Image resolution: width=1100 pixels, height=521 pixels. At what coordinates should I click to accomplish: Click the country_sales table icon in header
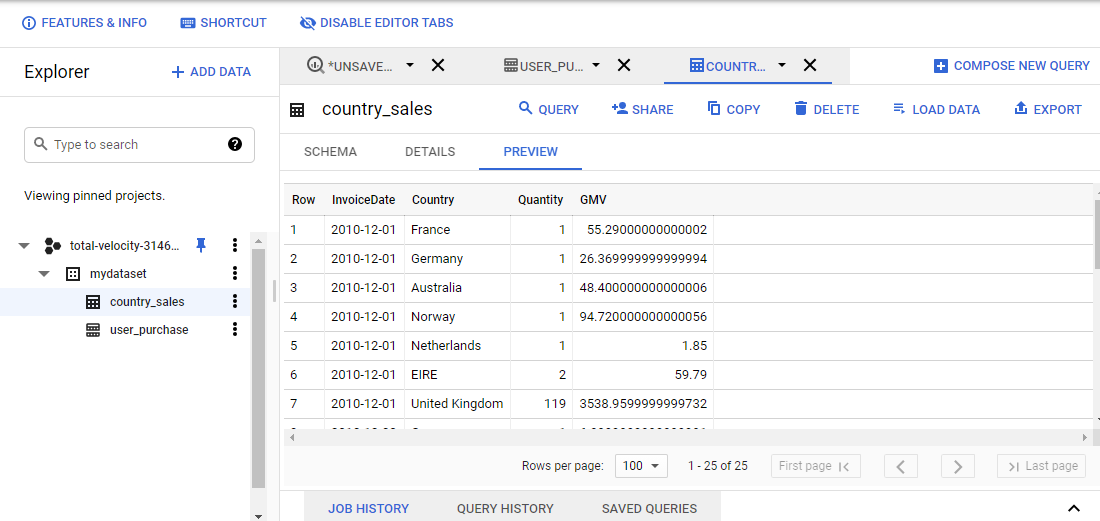pos(297,109)
